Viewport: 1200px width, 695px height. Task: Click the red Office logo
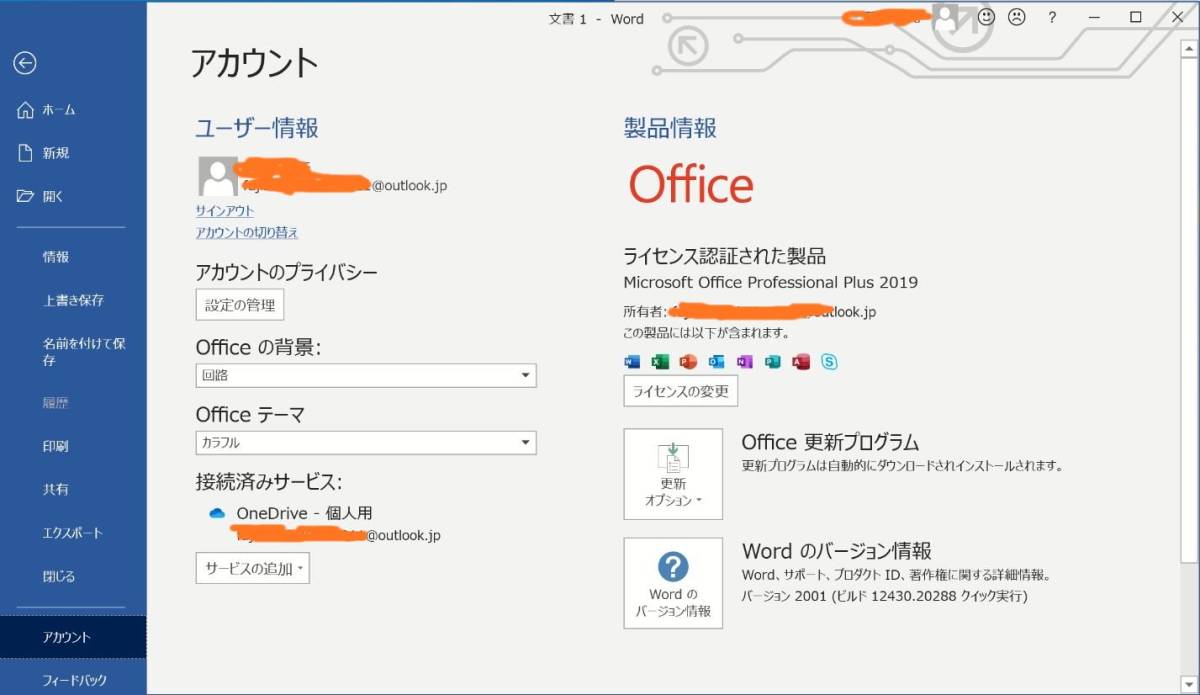point(691,184)
